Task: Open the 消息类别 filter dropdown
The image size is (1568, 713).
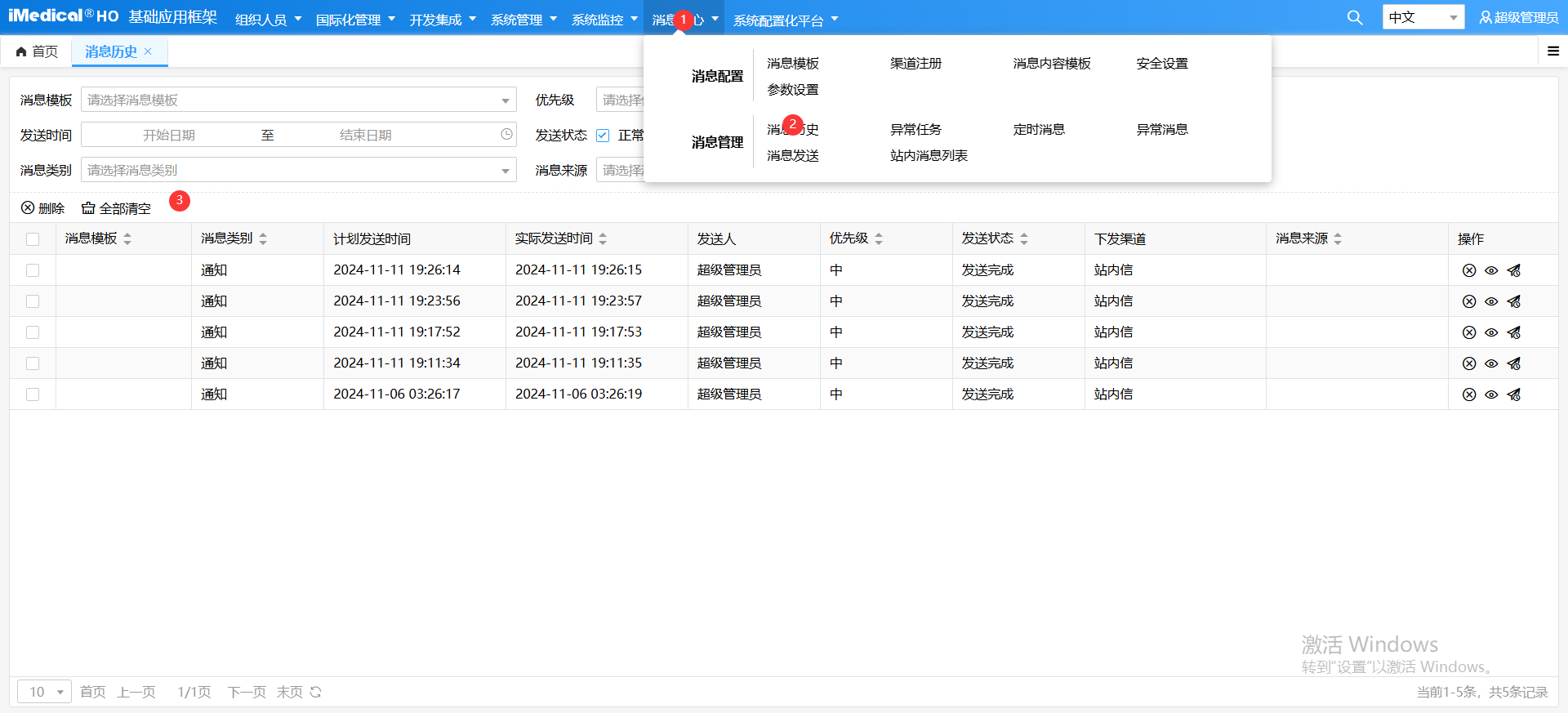Action: 505,171
